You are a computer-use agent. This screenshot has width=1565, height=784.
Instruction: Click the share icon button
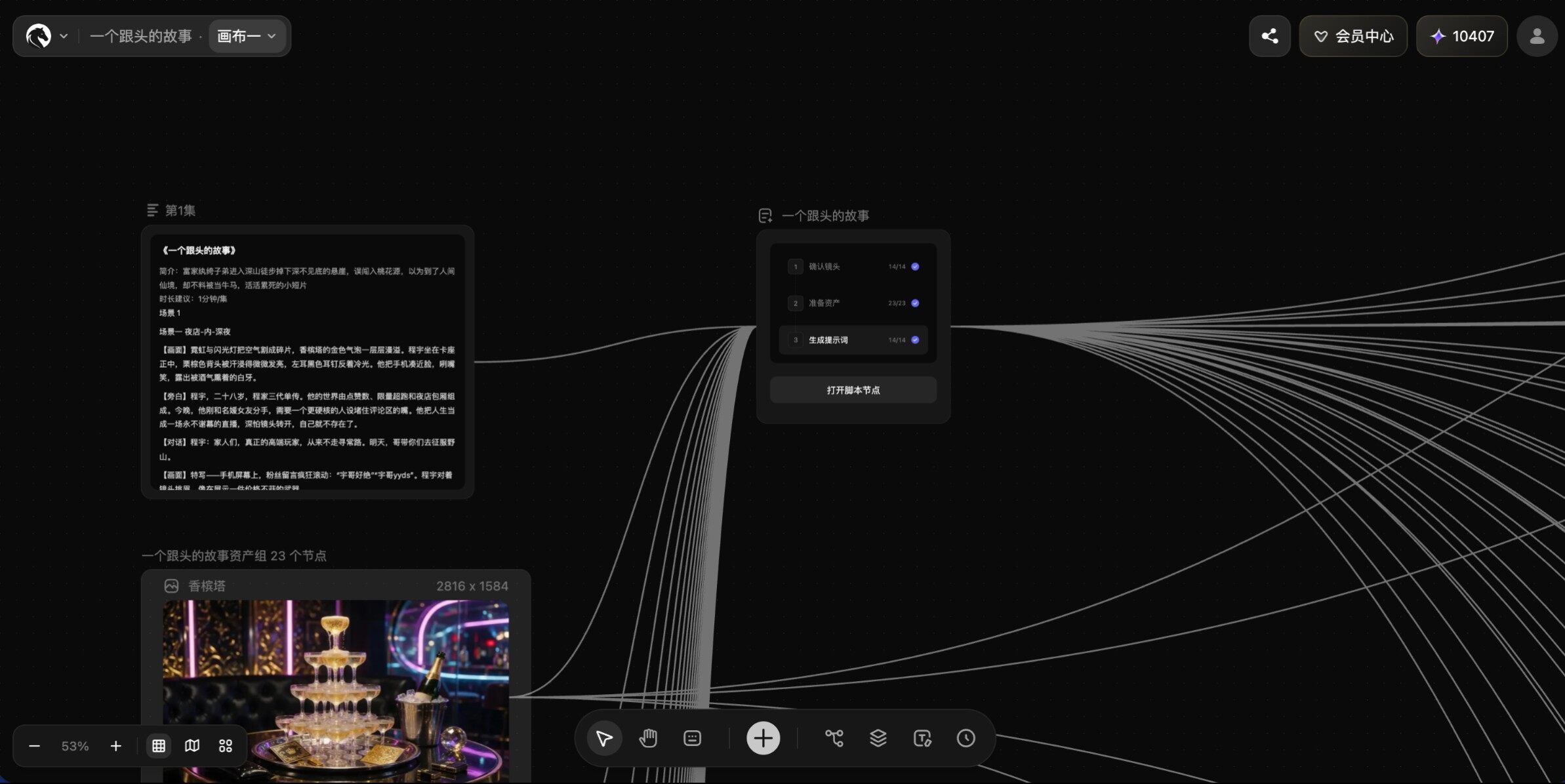(x=1270, y=36)
